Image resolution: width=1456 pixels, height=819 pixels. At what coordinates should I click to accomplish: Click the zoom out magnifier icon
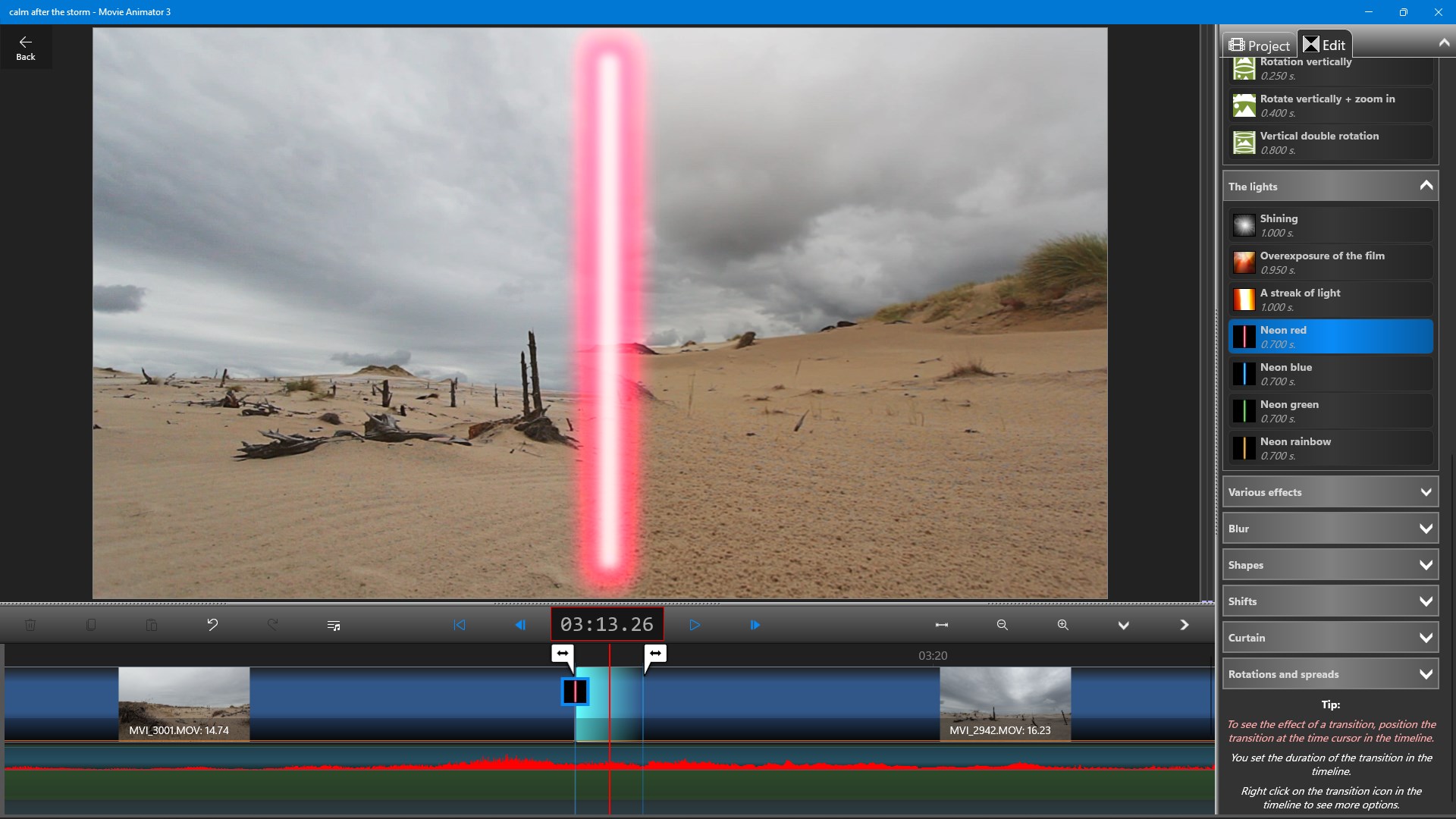(x=1003, y=625)
